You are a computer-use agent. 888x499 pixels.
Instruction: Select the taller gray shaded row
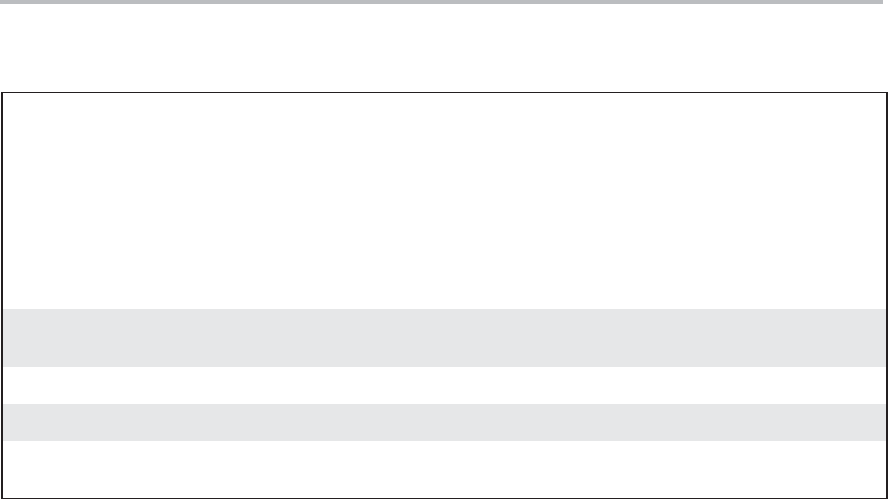[444, 338]
